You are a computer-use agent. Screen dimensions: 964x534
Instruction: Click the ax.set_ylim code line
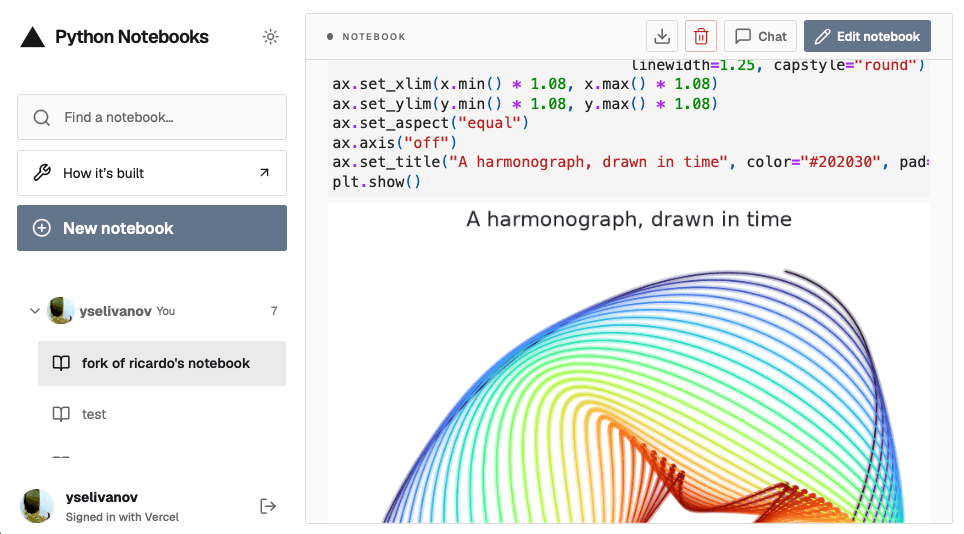[x=525, y=103]
